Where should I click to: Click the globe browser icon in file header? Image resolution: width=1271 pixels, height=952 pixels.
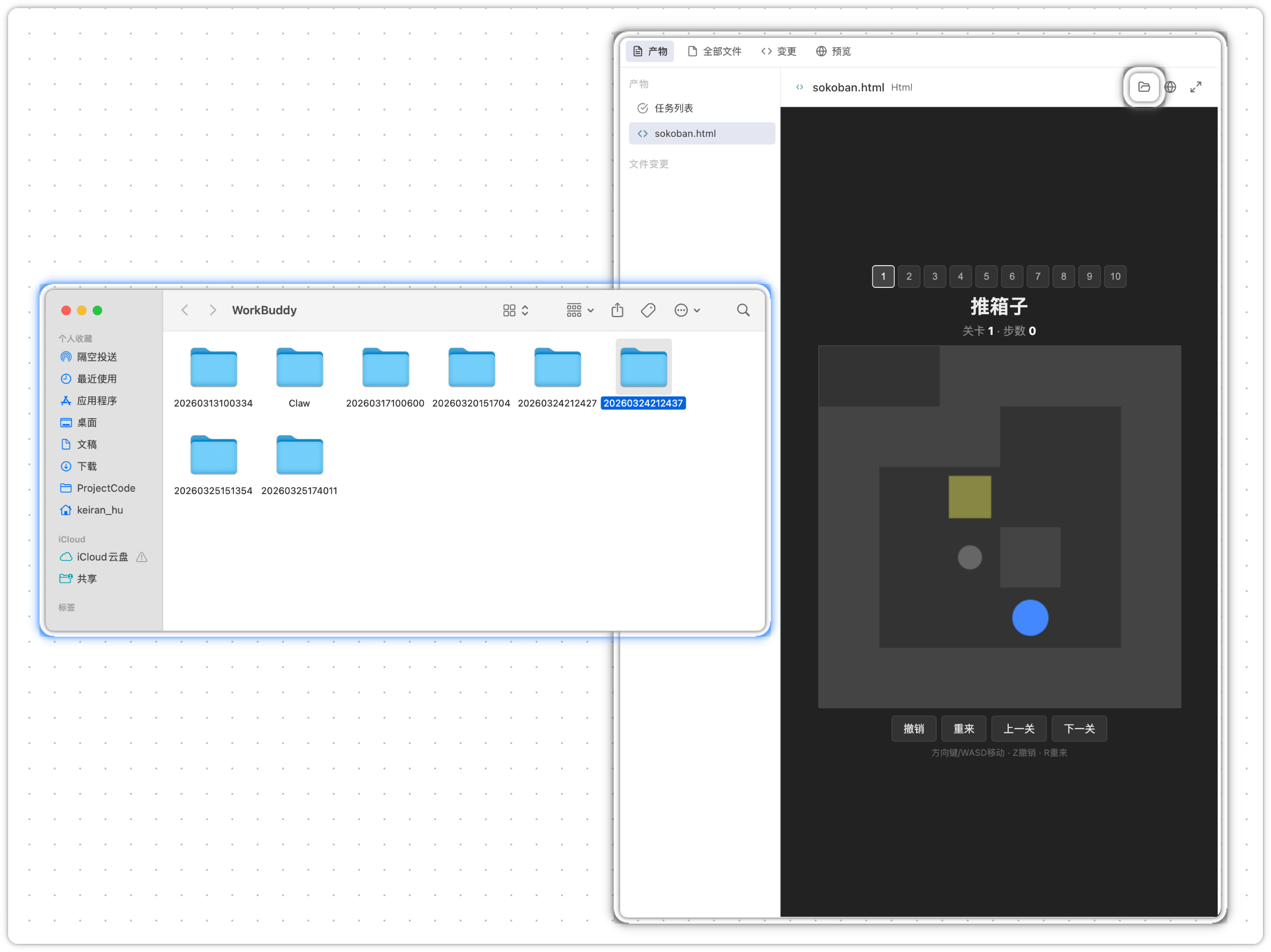[1171, 87]
